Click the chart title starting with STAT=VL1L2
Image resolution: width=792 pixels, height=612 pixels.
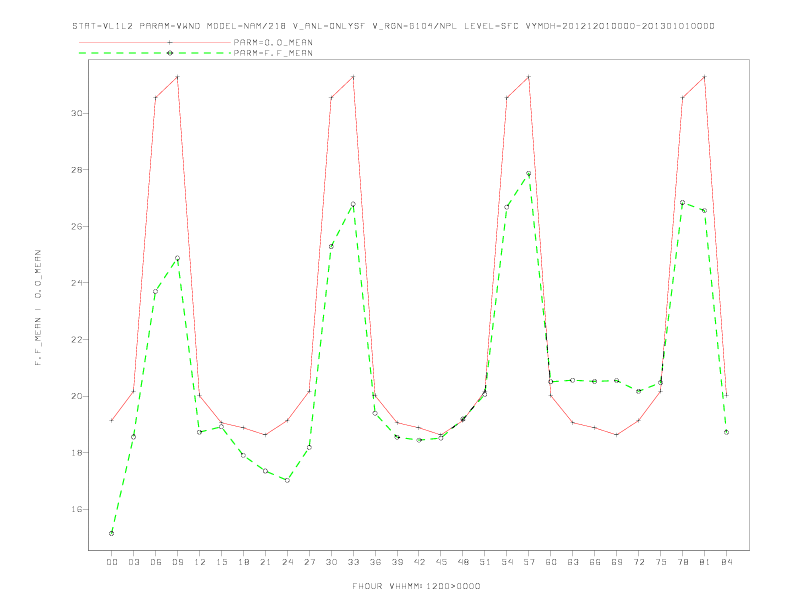(x=393, y=26)
